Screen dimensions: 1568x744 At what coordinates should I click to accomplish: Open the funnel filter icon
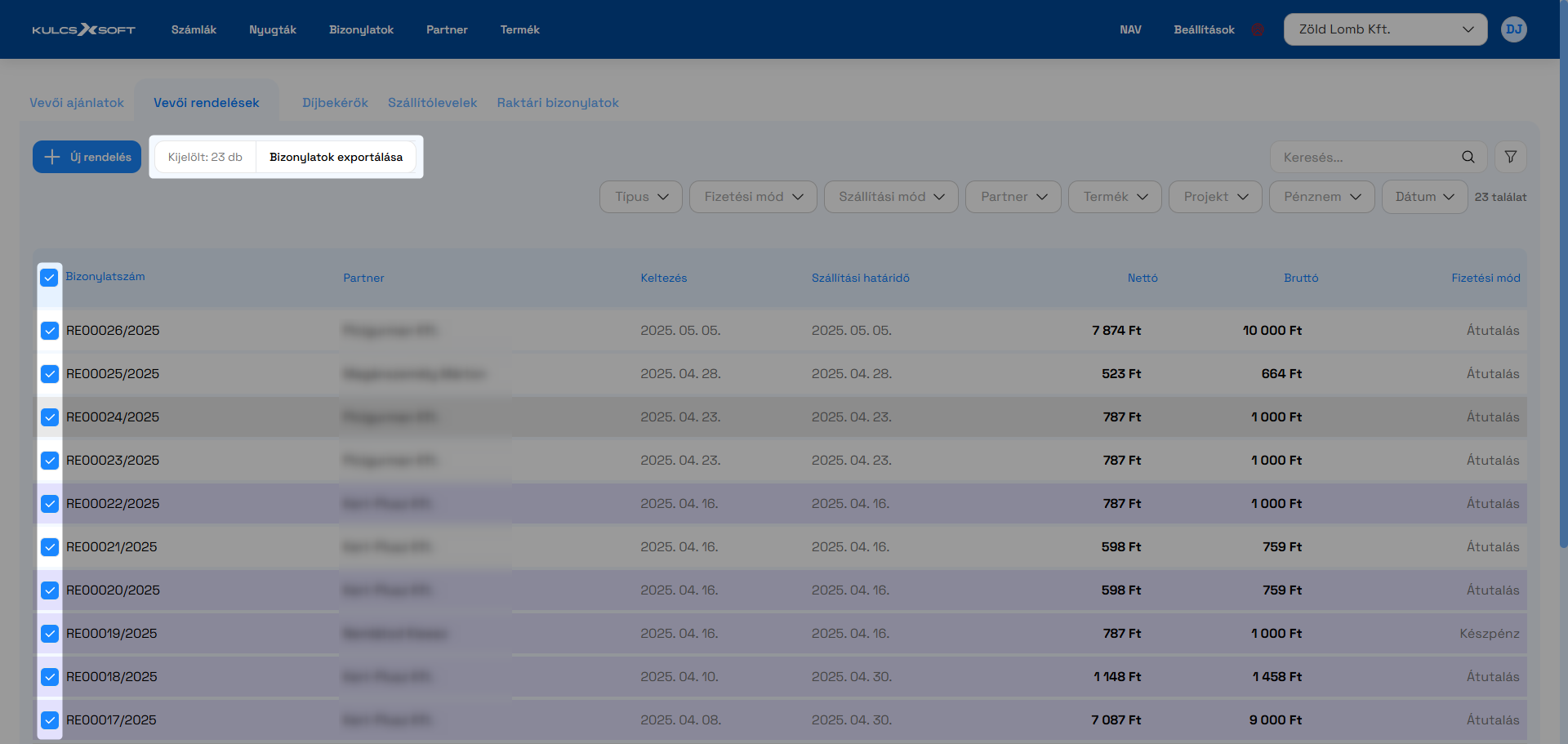point(1511,157)
